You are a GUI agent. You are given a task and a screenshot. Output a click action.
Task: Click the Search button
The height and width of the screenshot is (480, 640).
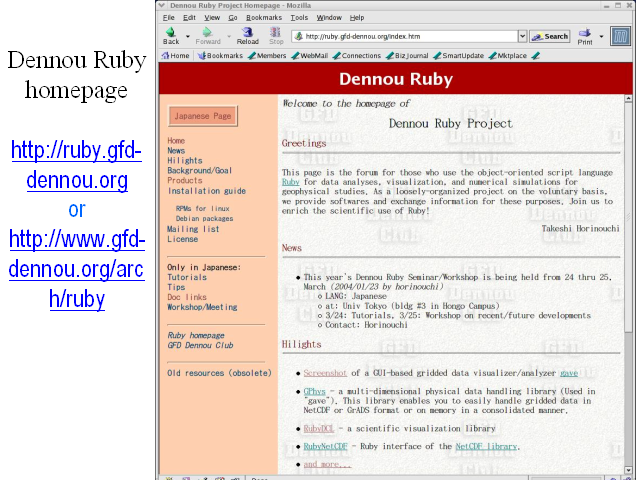click(550, 36)
